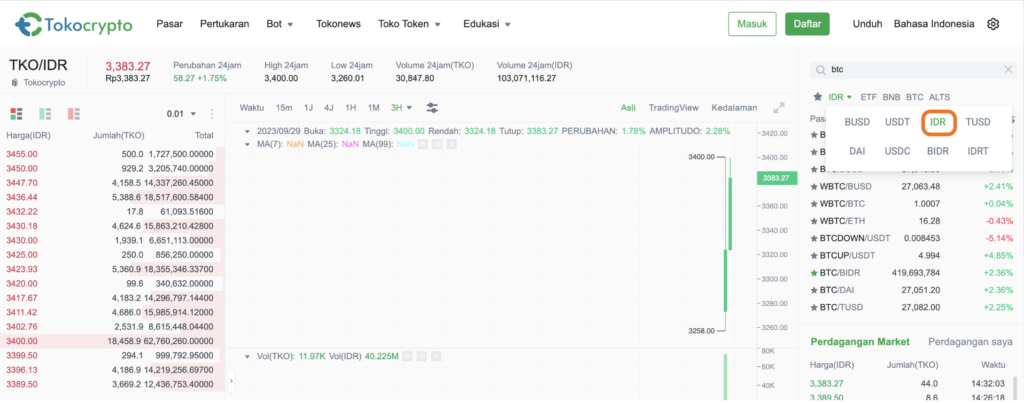Open the Toko Token dropdown menu
The height and width of the screenshot is (403, 1024).
point(409,24)
